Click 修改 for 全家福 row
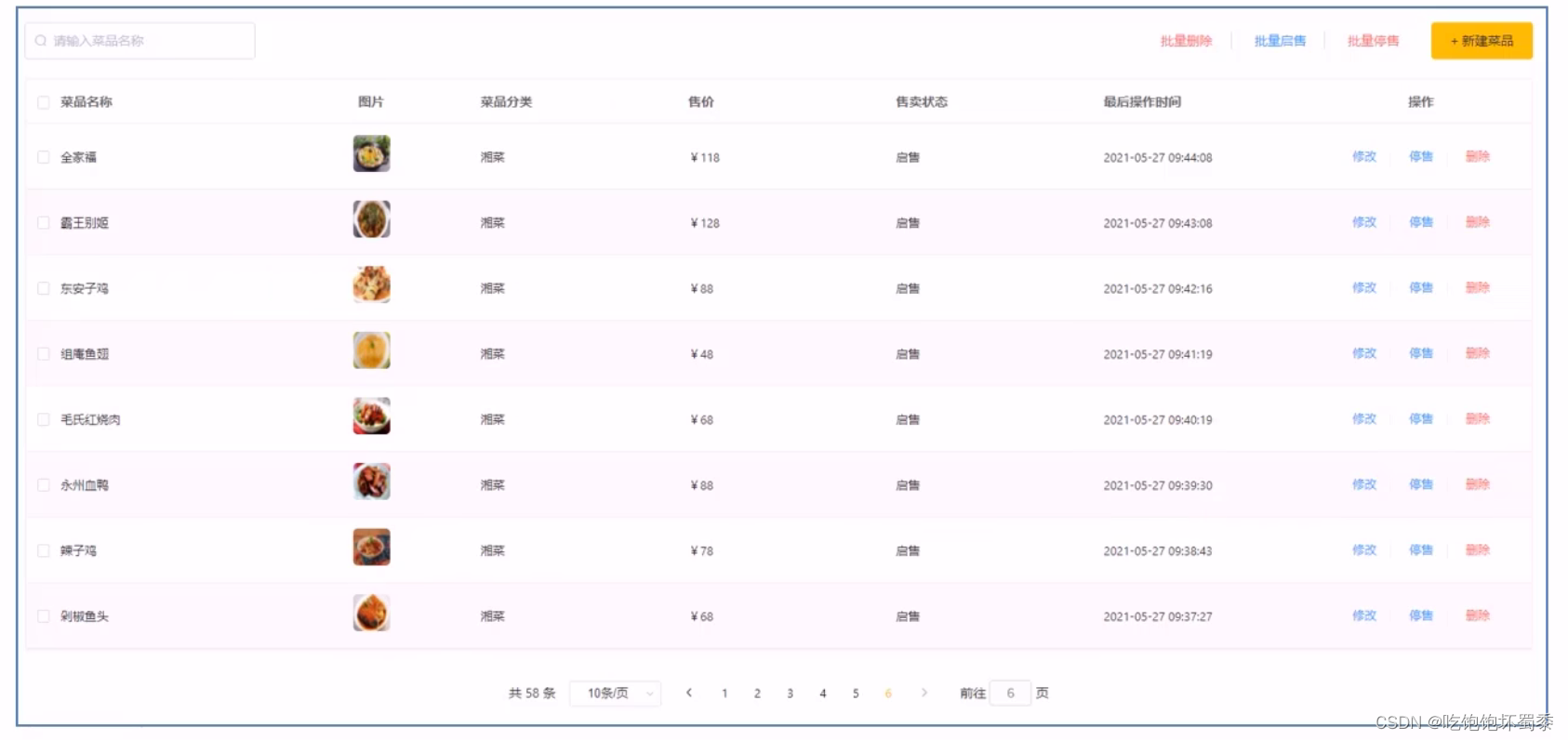The image size is (1568, 740). click(x=1364, y=157)
